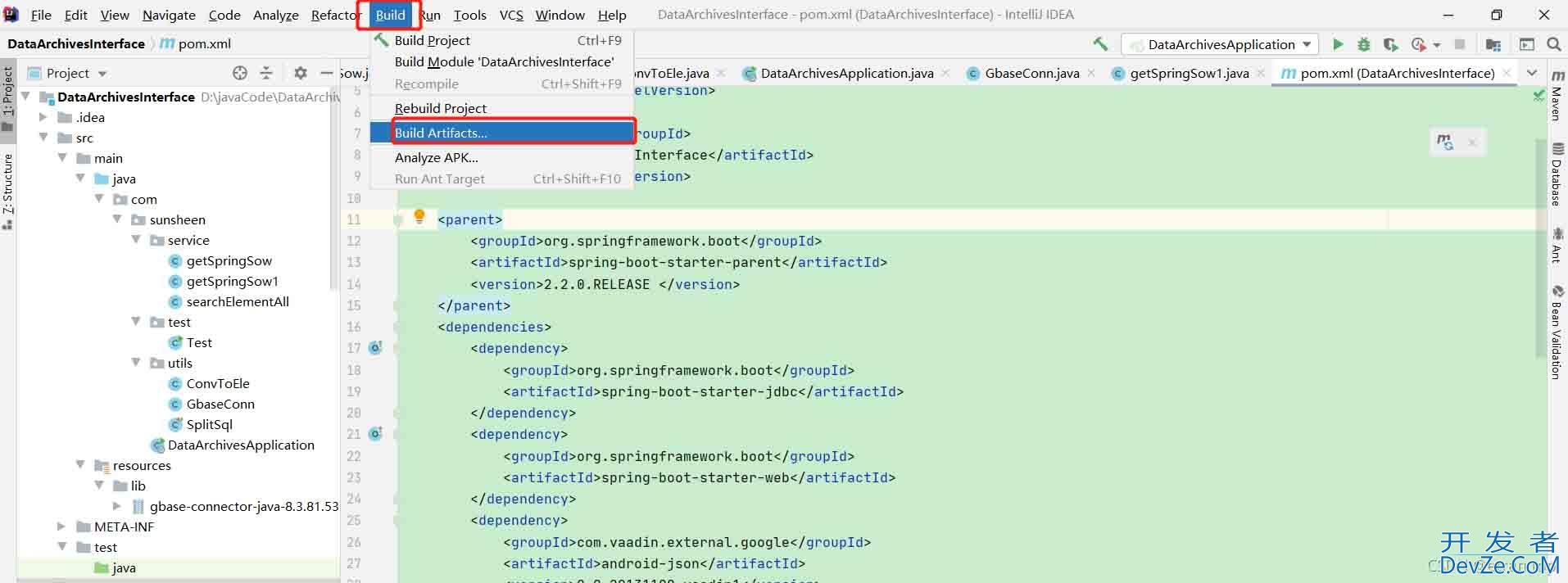Click inspection green checkmark indicator
This screenshot has height=583, width=1568.
point(1539,96)
